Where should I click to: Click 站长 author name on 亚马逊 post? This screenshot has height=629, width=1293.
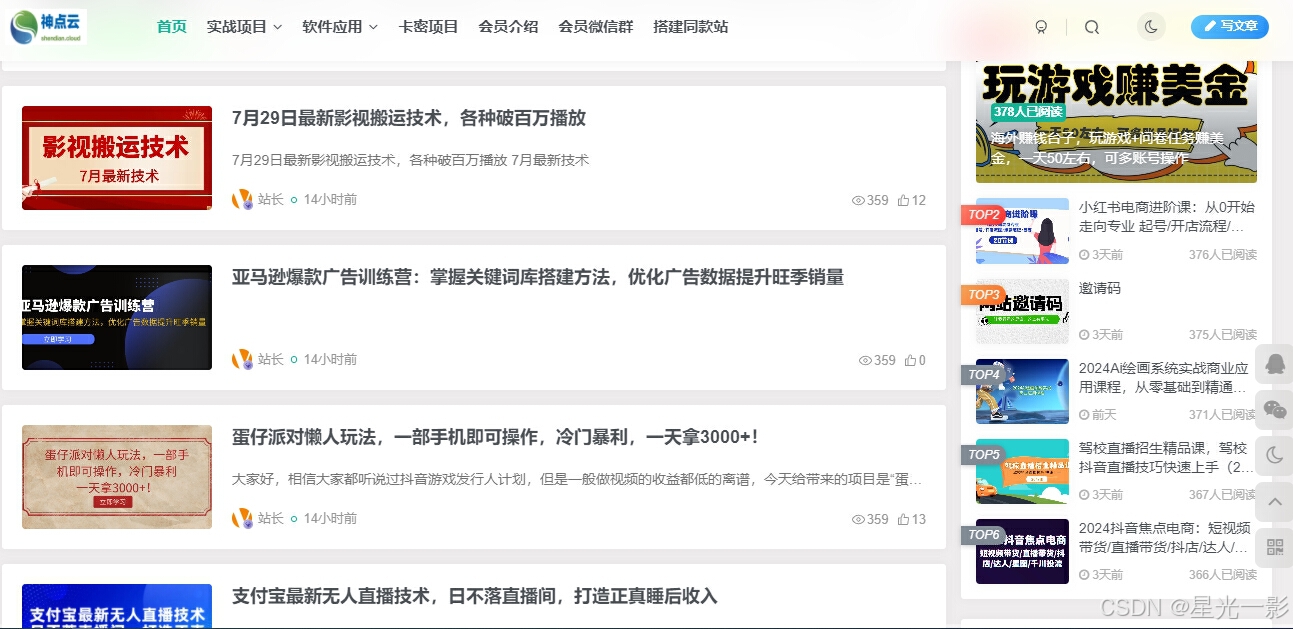271,359
